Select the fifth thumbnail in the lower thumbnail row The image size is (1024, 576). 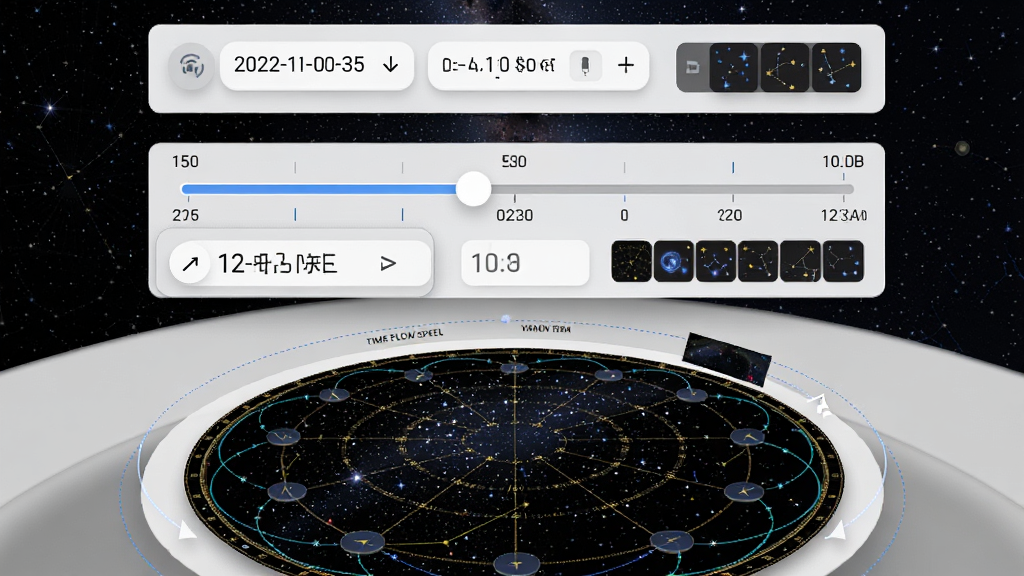(x=800, y=261)
